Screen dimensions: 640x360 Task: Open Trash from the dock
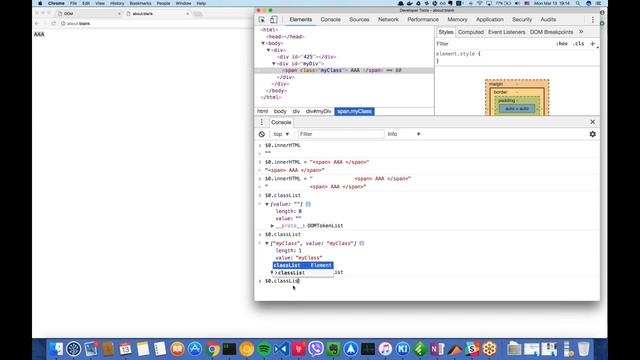pos(584,349)
